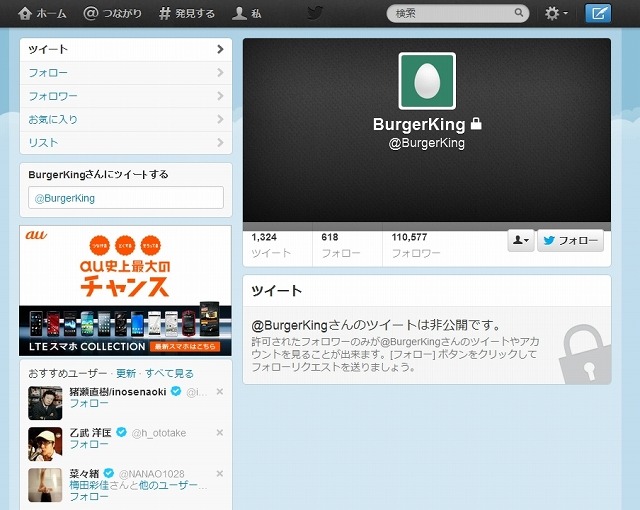Follow 乙武 洋匡 via フォロー link
The height and width of the screenshot is (510, 640).
pos(89,444)
